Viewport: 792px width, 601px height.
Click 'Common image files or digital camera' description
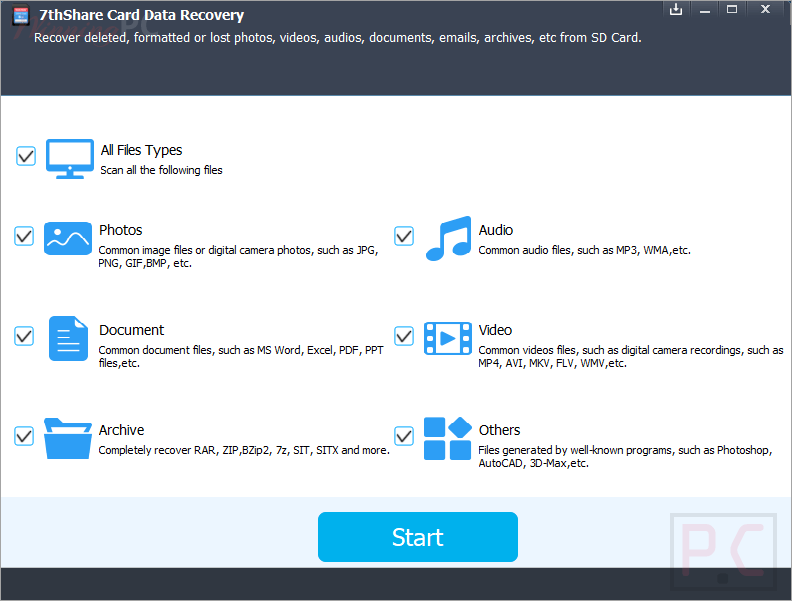(238, 257)
